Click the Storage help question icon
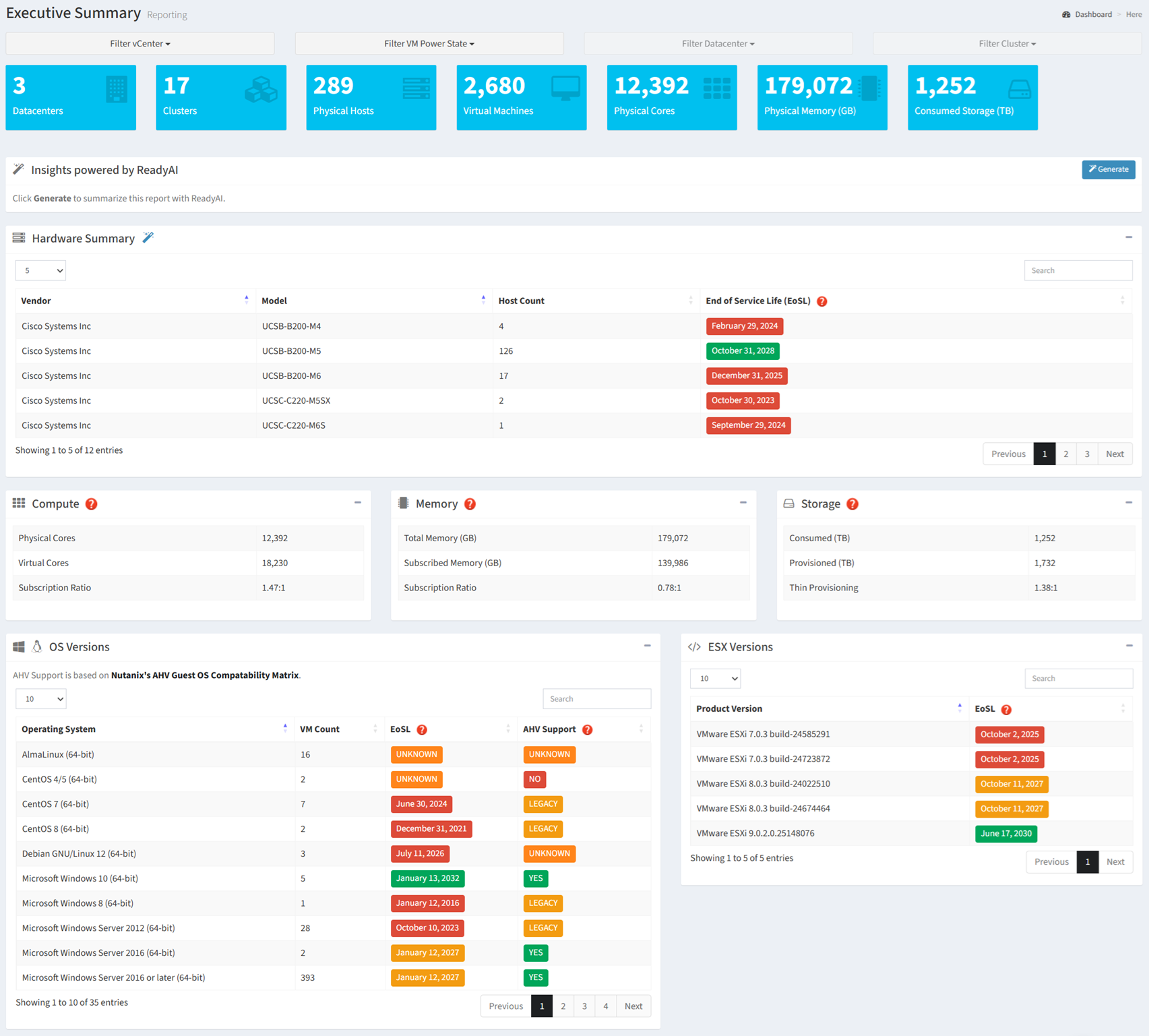The width and height of the screenshot is (1149, 1036). [x=852, y=504]
